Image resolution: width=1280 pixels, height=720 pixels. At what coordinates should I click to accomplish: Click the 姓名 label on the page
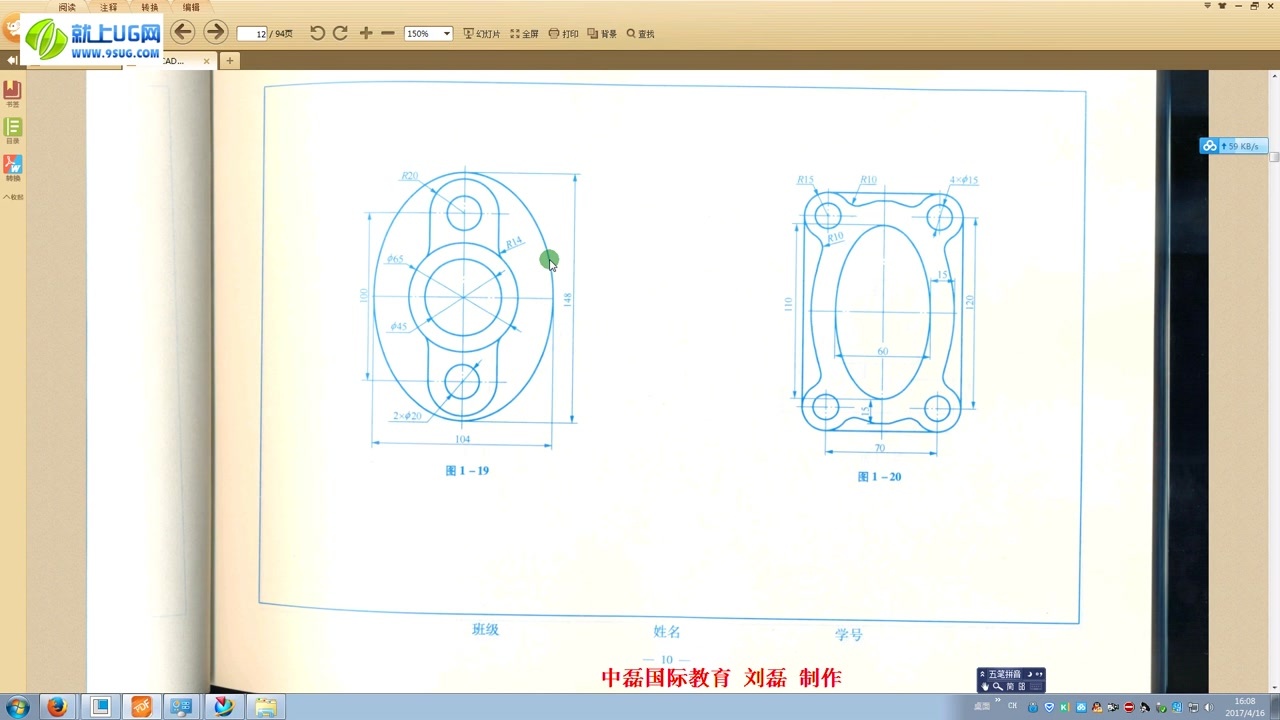[x=667, y=632]
